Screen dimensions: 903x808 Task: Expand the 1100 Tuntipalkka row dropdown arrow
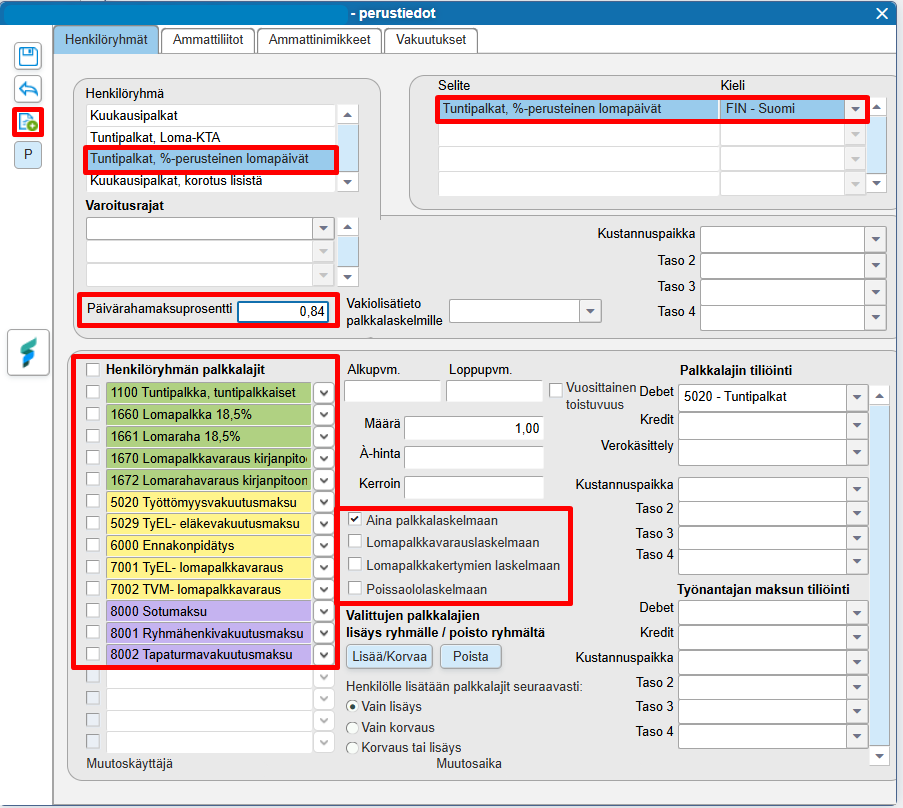[x=324, y=393]
